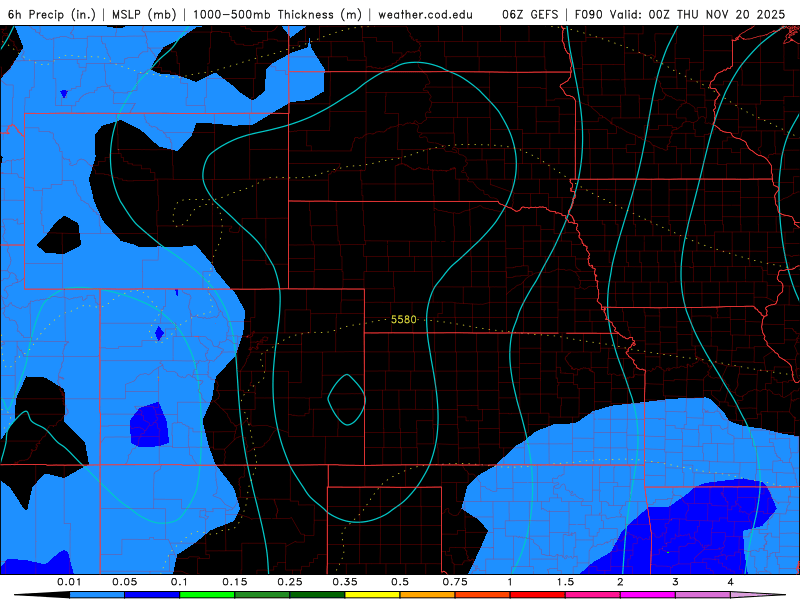Click the light violet 3 inch legend swatch

tap(703, 595)
